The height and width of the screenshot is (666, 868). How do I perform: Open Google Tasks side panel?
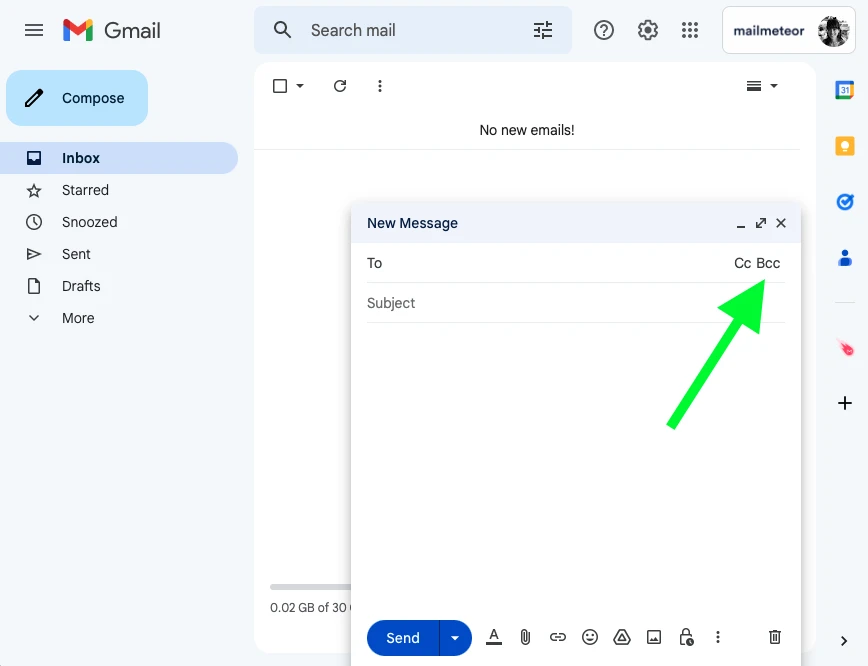(845, 202)
